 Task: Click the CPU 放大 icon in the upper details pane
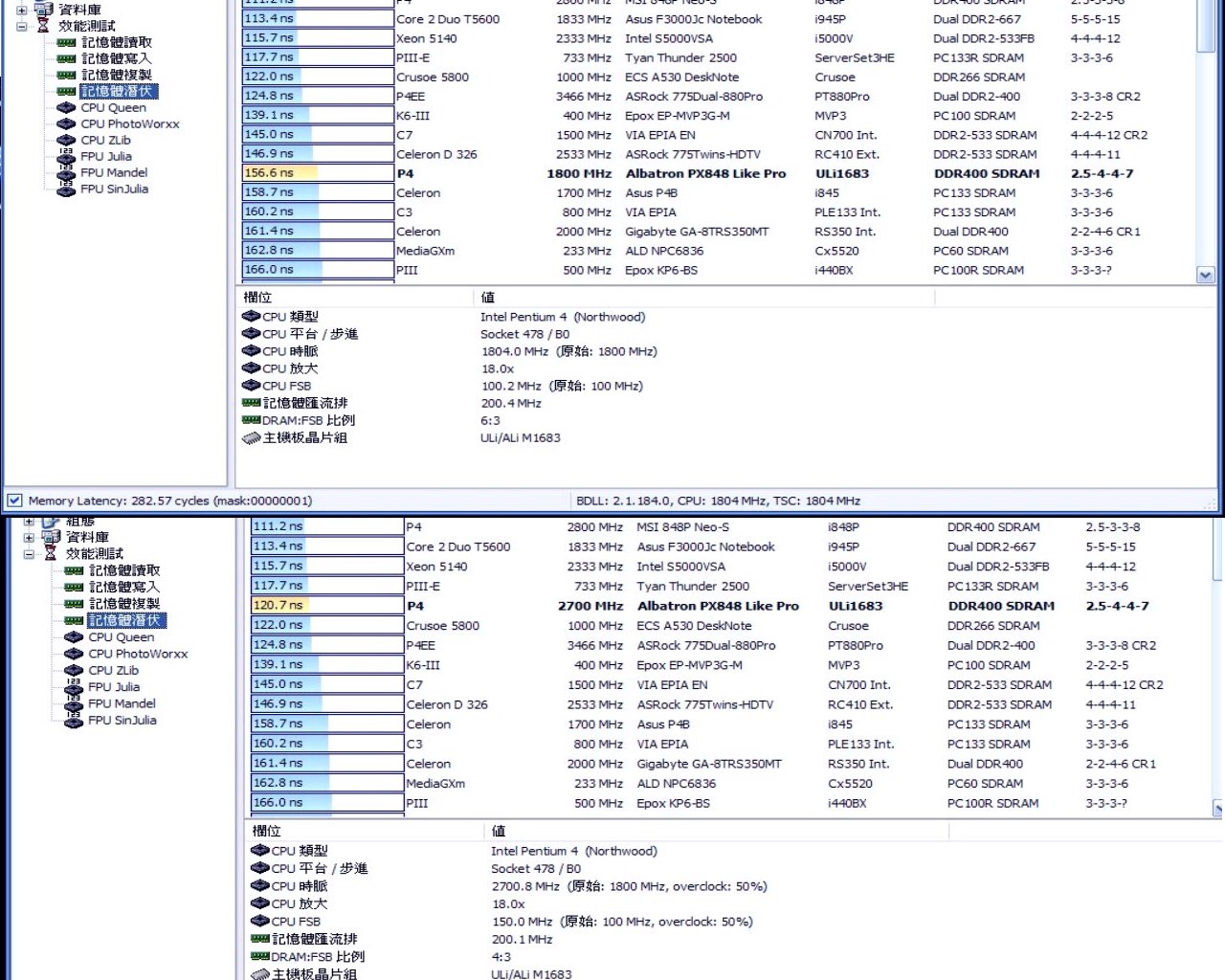(252, 368)
